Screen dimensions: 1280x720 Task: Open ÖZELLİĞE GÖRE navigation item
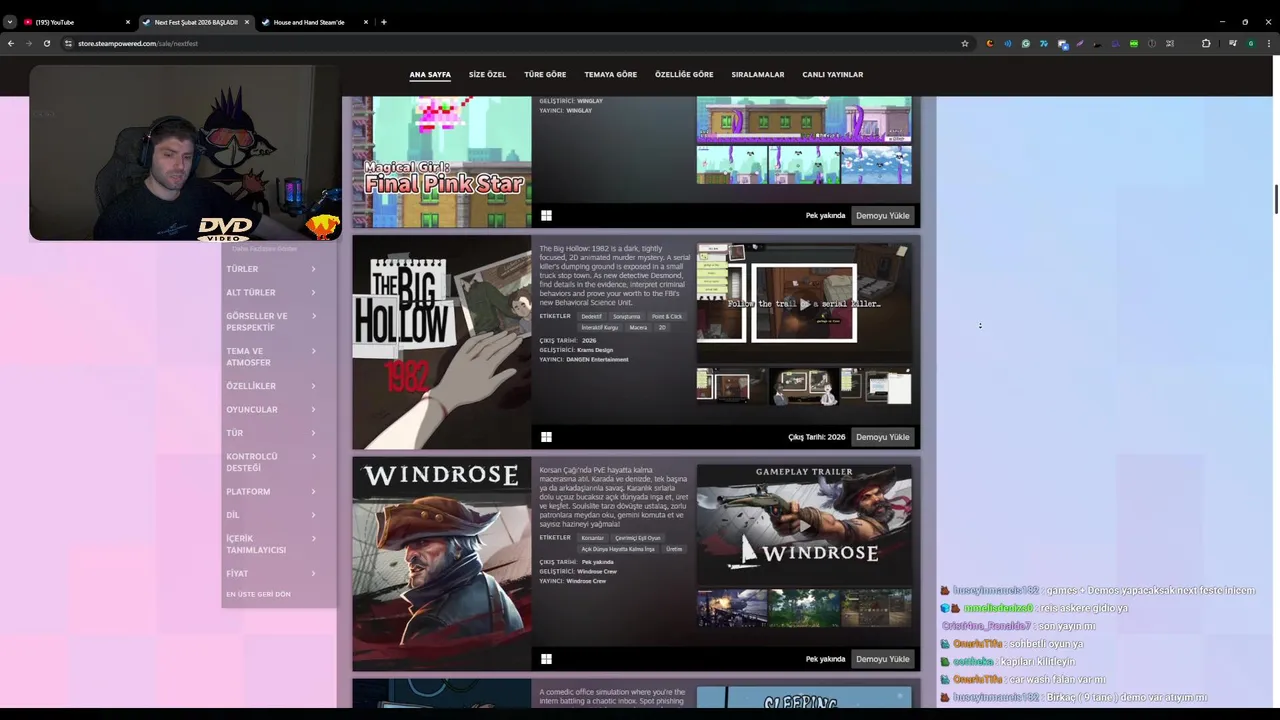tap(684, 75)
